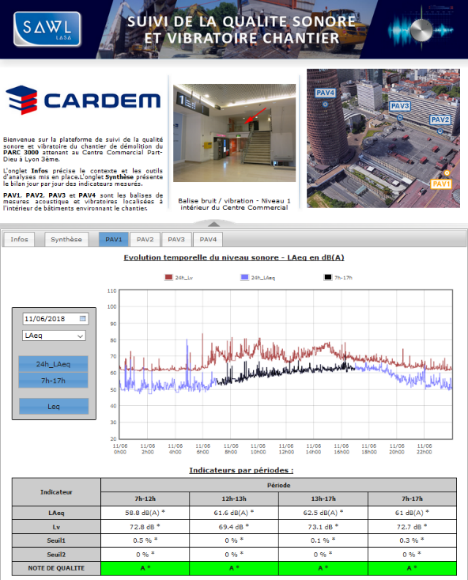Click the 7h-17h period button
468x580 pixels.
click(x=53, y=380)
